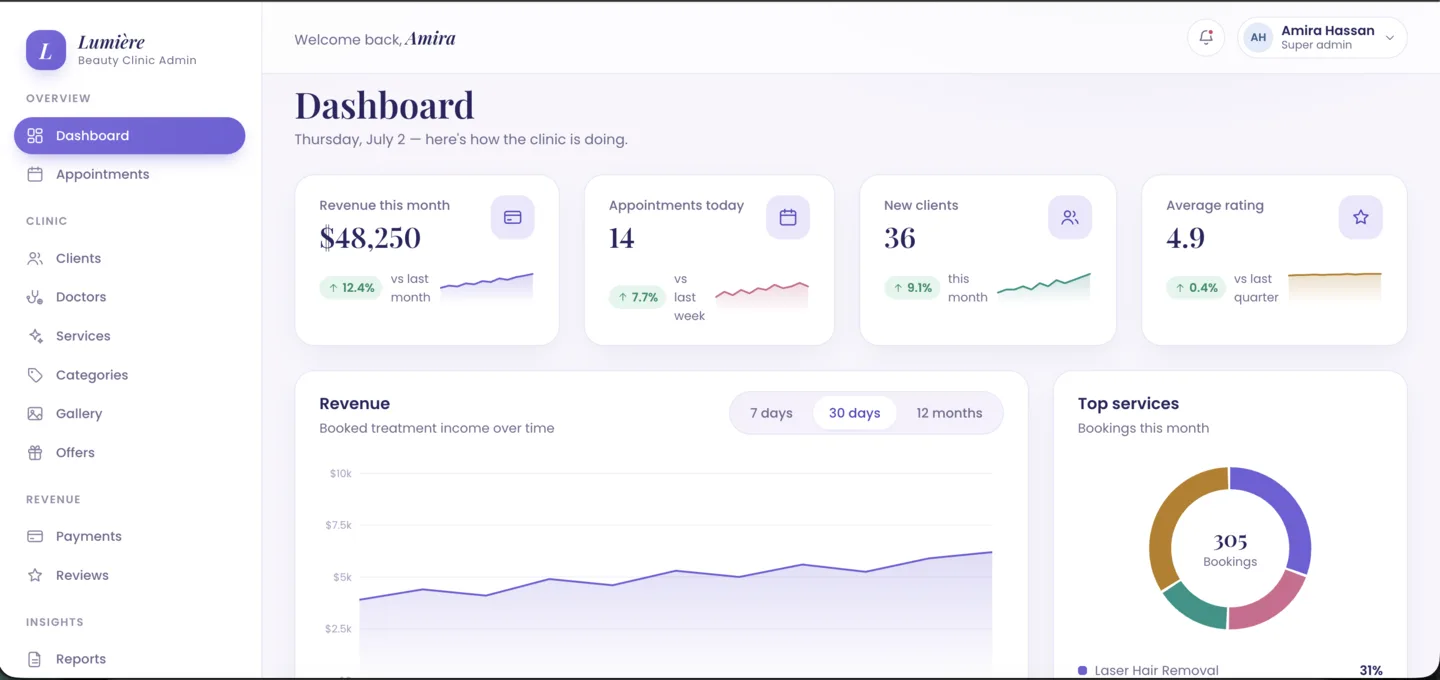Click the 4.9 average rating value
Viewport: 1440px width, 680px height.
1185,238
